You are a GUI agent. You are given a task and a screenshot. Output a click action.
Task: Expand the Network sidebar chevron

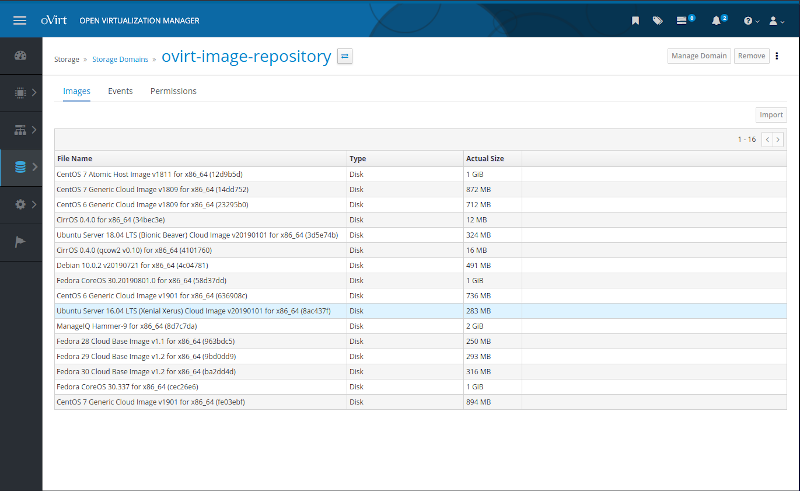34,130
